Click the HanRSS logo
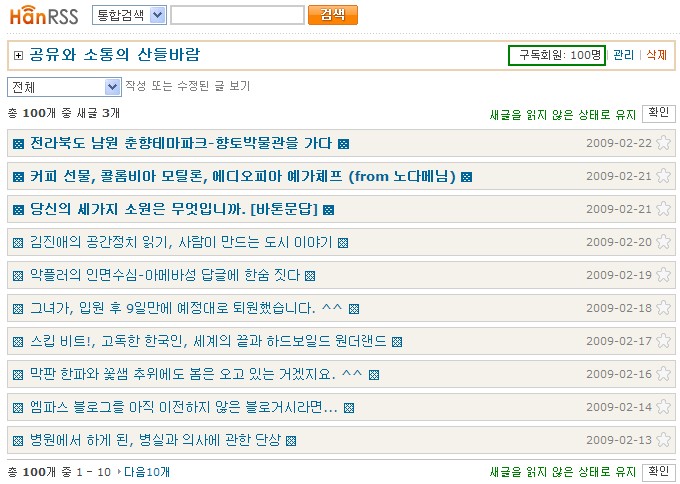This screenshot has width=680, height=484. point(44,16)
